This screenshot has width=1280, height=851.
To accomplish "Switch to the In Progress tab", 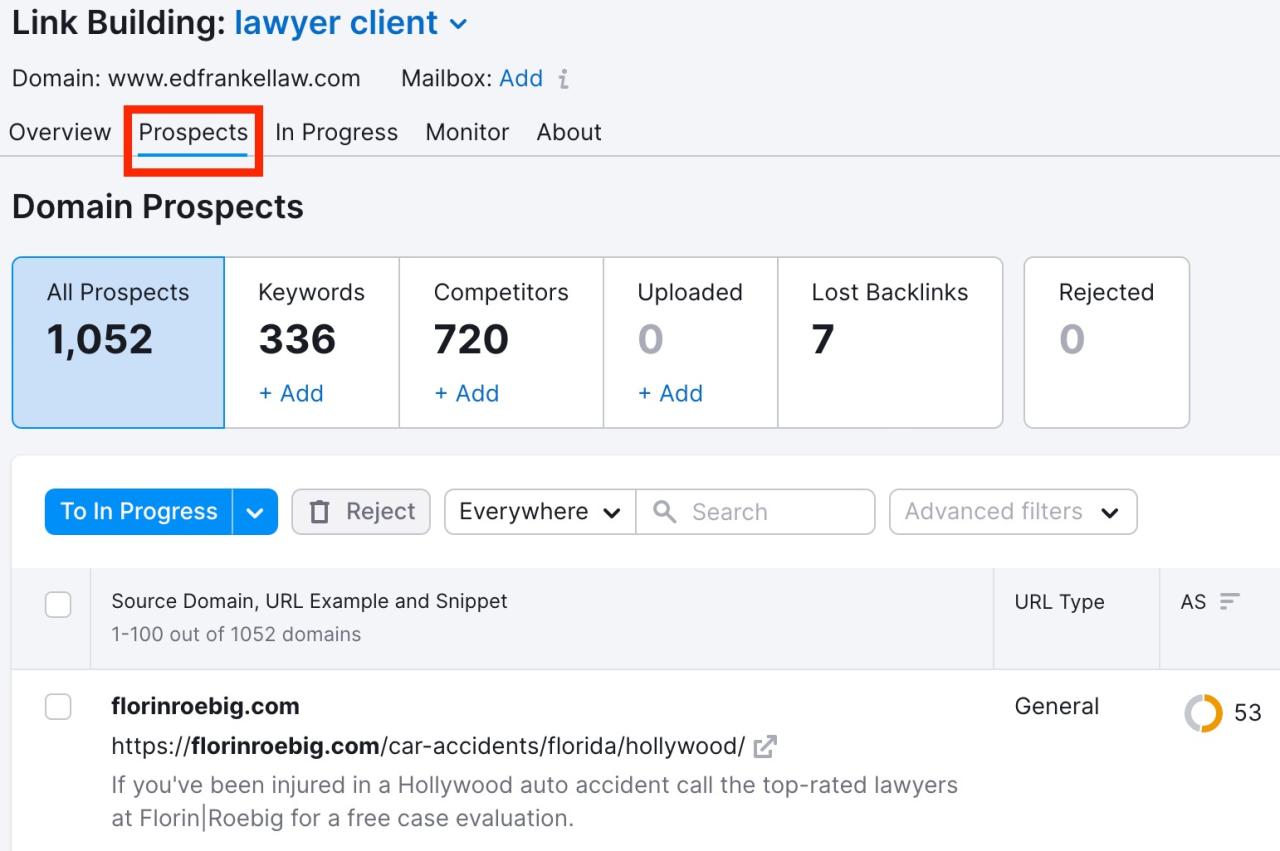I will pos(336,131).
